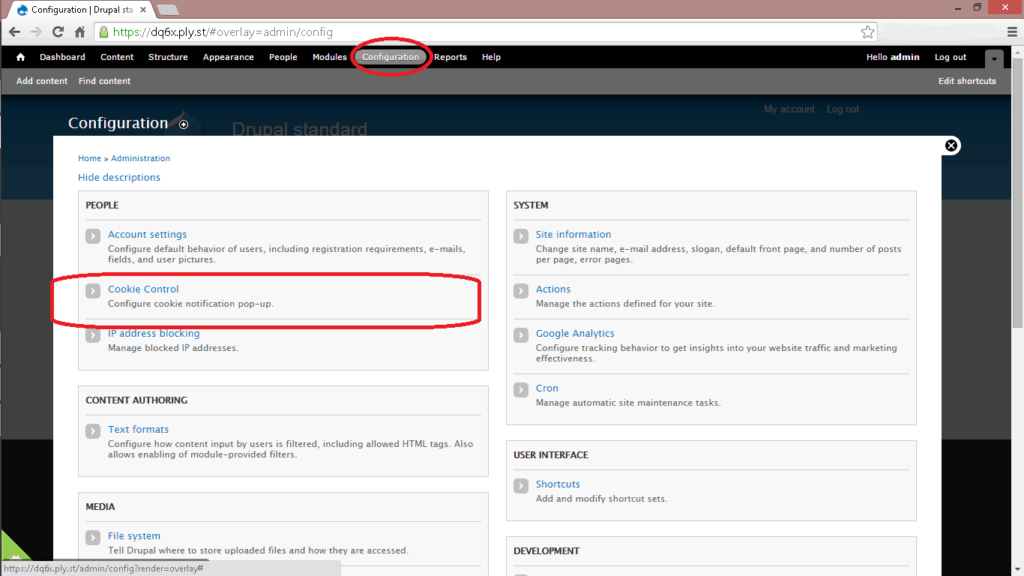Click the arrow icon beside Actions

click(520, 291)
